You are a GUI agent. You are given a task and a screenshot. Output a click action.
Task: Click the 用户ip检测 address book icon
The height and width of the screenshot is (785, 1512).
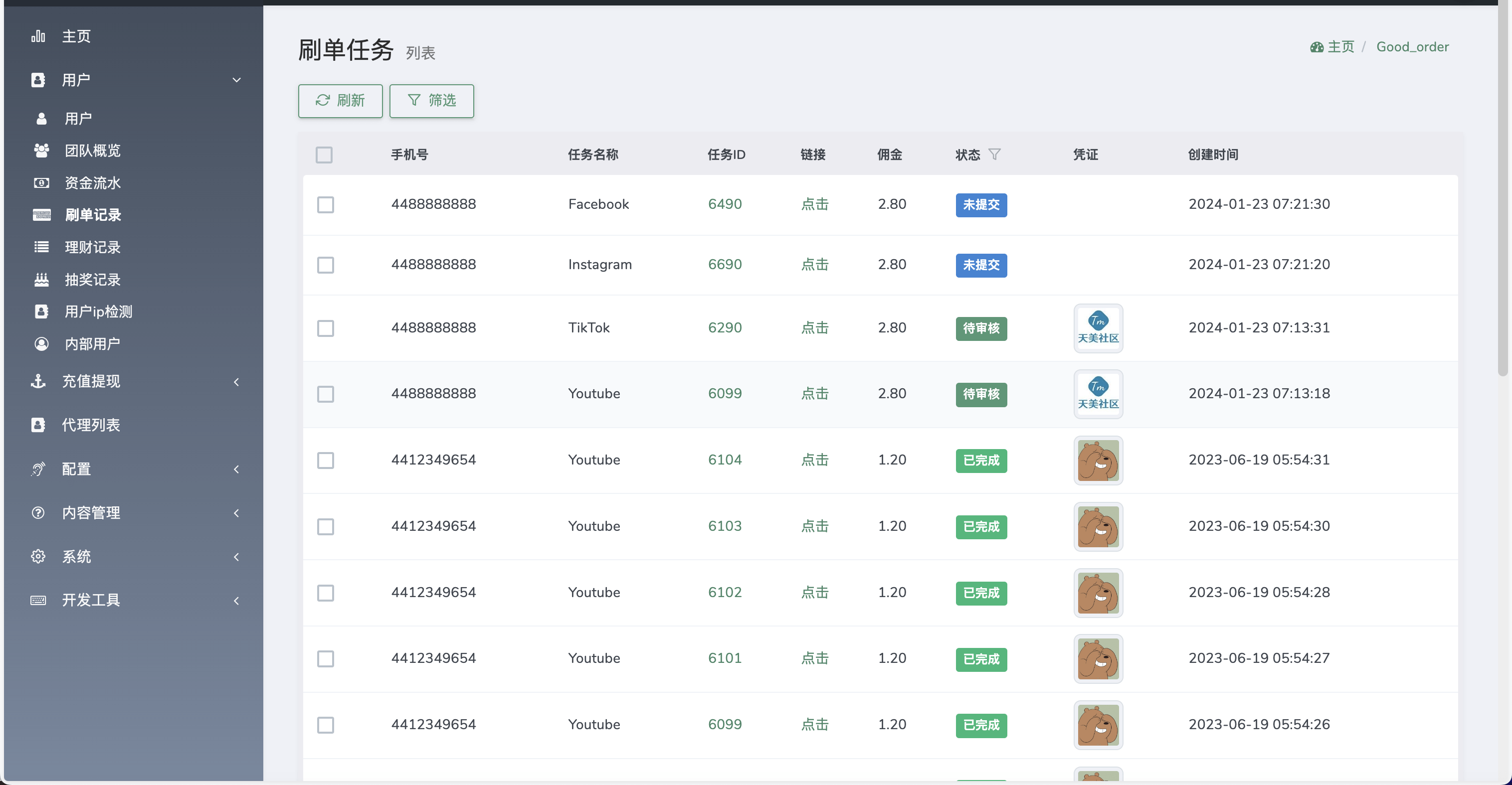[x=41, y=312]
